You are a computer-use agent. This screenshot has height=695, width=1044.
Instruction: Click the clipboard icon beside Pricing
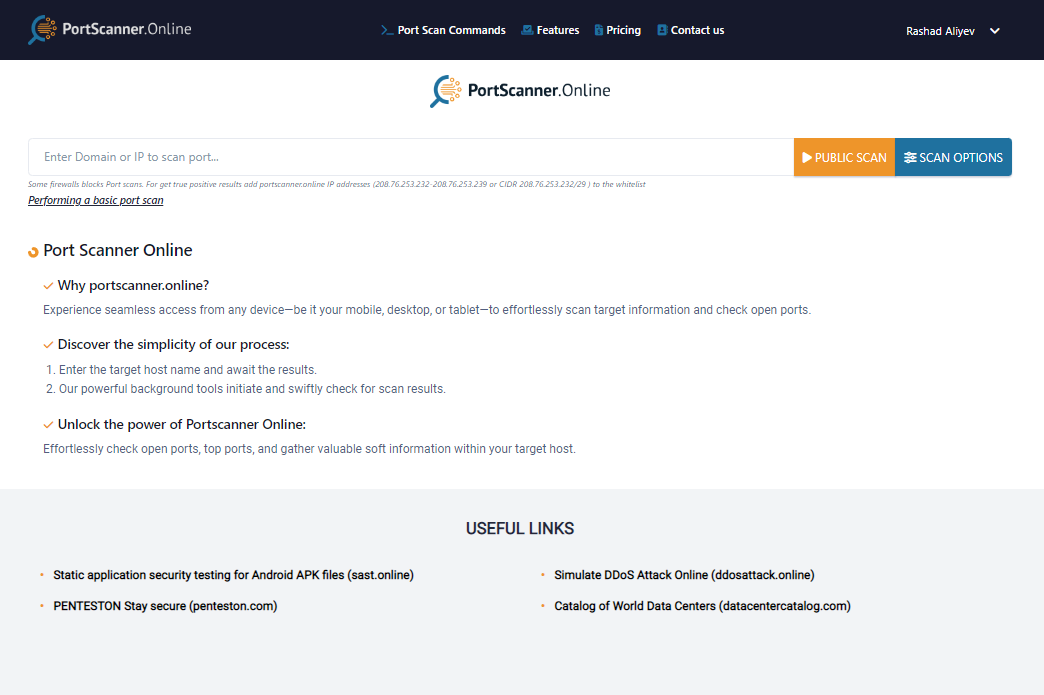pos(599,30)
